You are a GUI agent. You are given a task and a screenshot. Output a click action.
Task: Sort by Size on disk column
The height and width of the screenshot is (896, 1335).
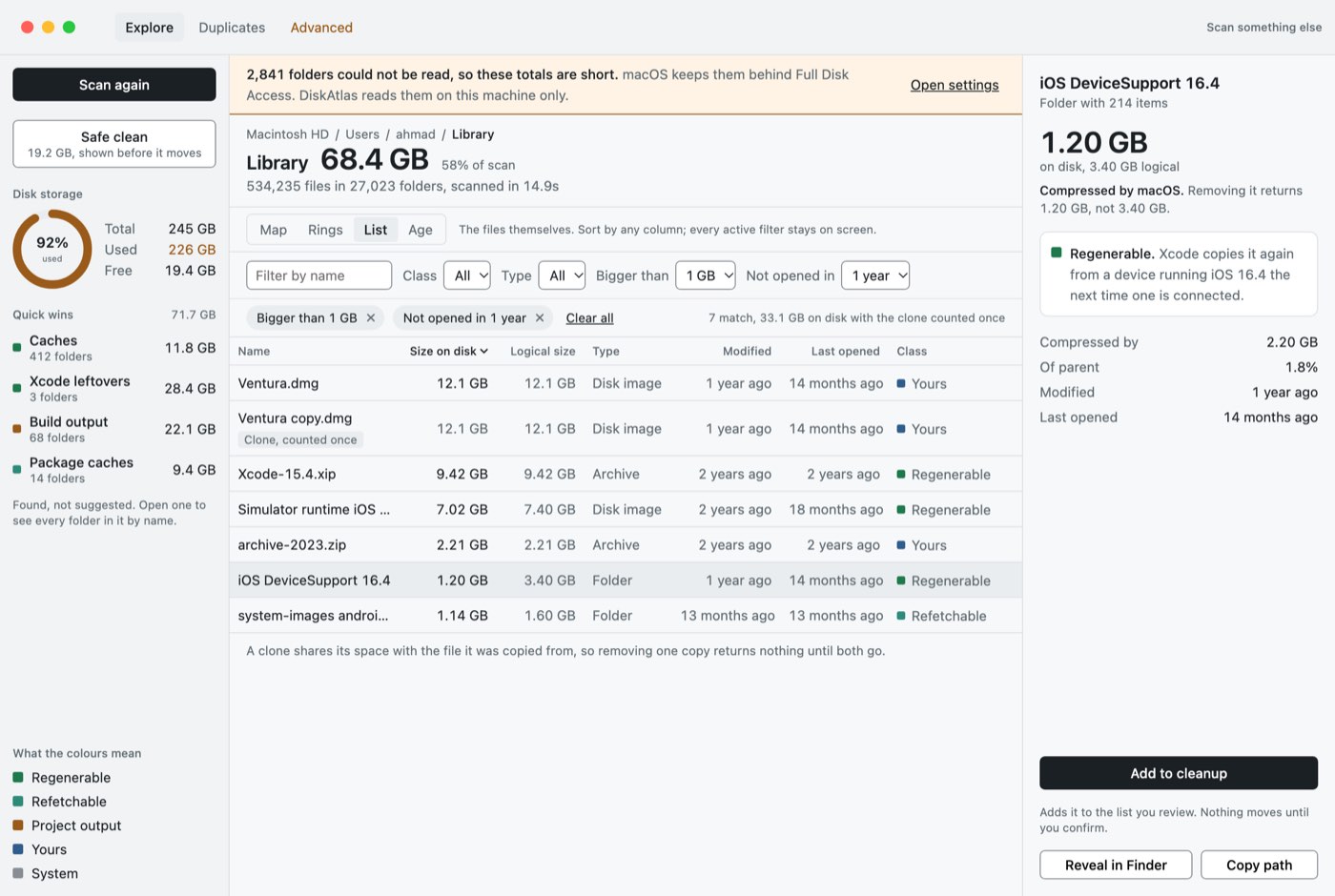(x=448, y=351)
